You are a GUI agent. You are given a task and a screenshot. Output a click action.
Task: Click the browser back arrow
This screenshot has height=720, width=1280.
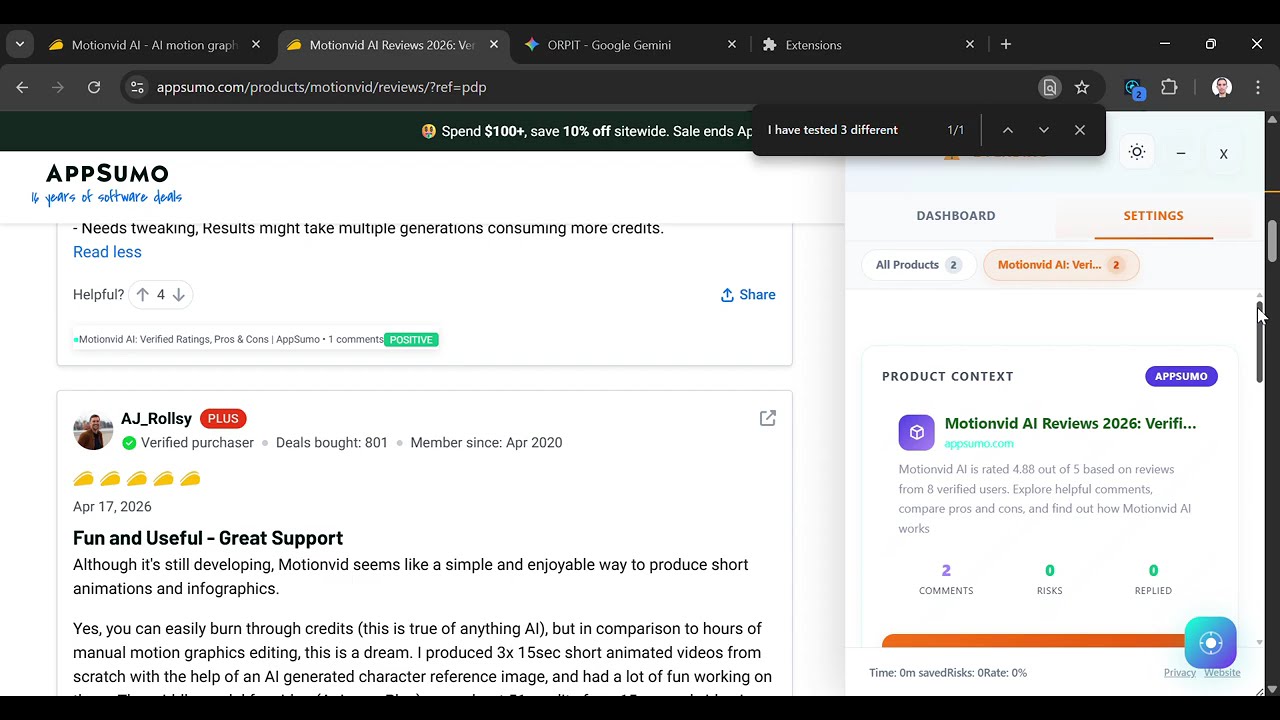tap(22, 87)
